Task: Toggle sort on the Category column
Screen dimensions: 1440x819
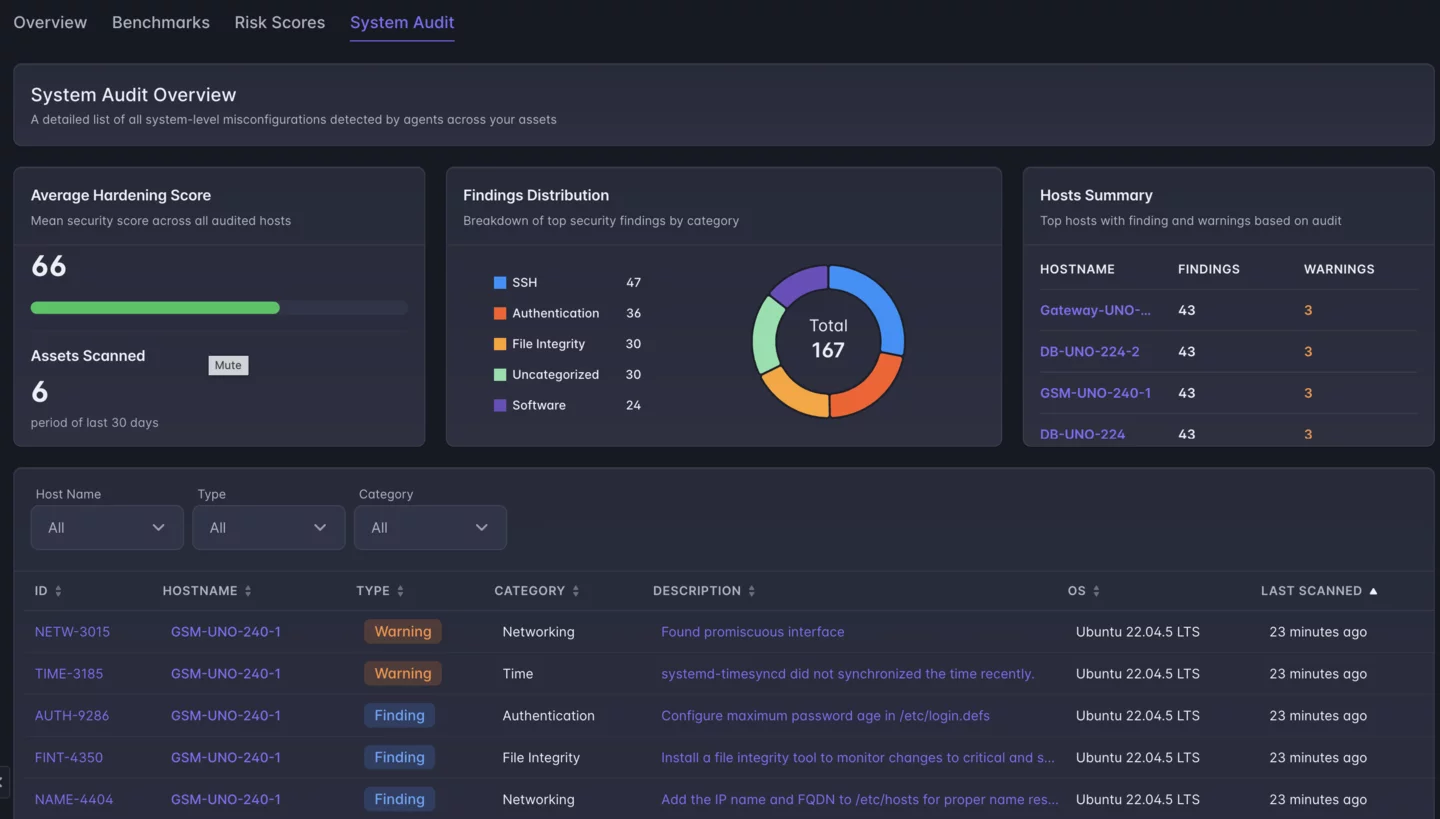Action: (575, 591)
